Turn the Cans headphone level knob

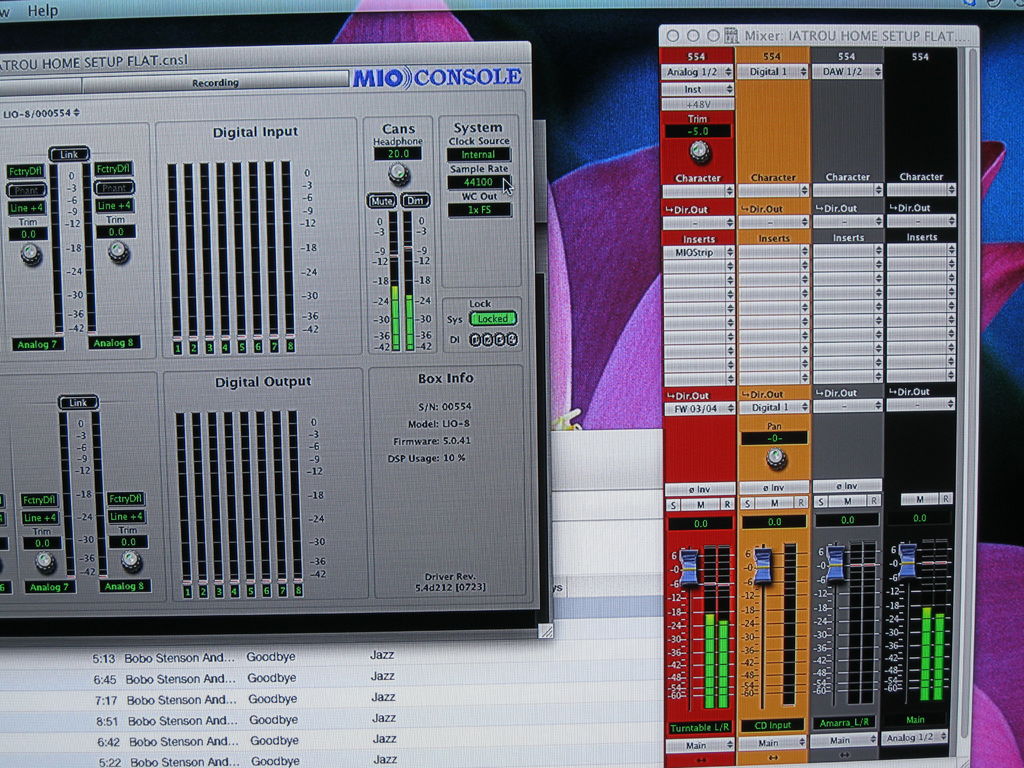tap(398, 174)
